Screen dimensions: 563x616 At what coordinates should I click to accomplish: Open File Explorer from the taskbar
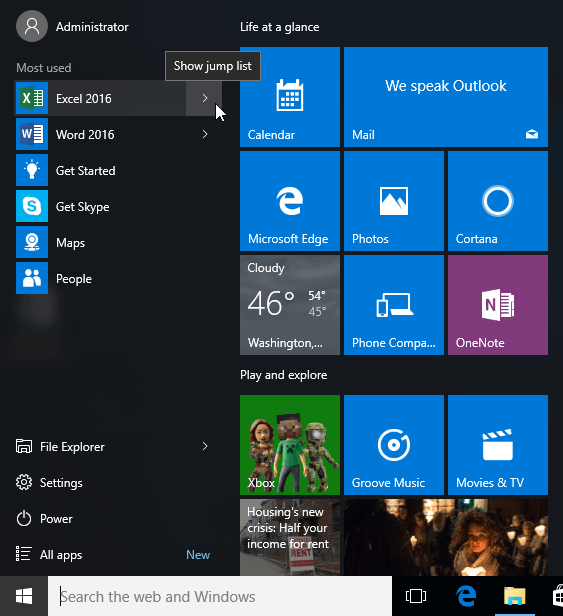(515, 596)
